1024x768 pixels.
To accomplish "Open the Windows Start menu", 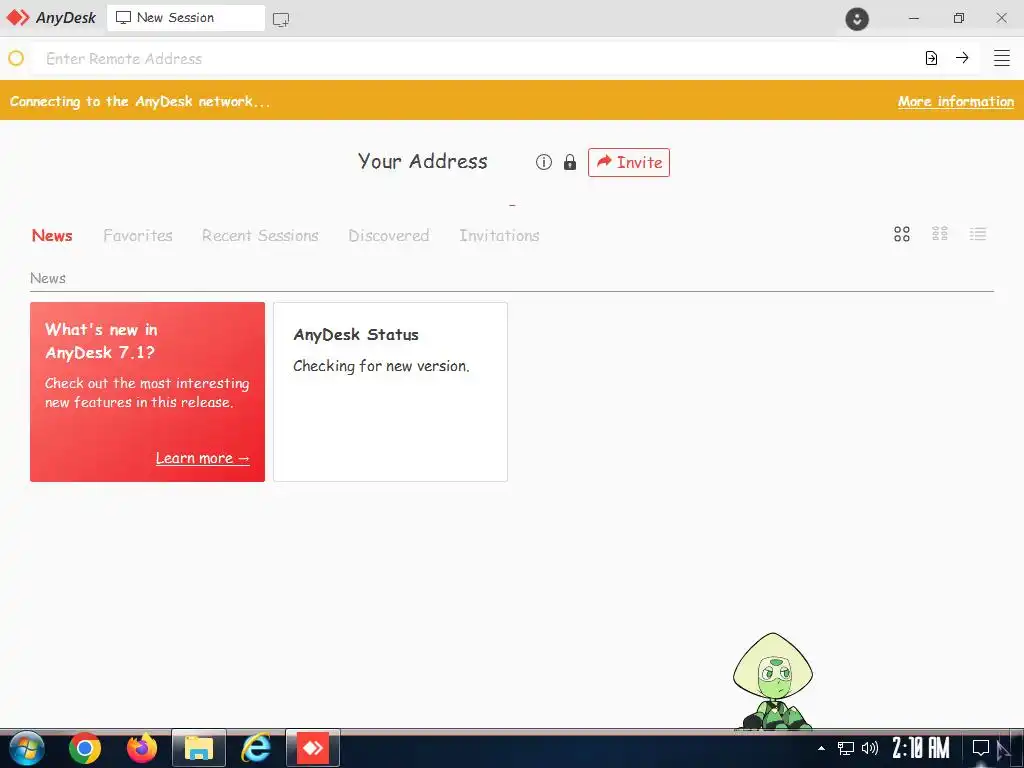I will point(26,748).
